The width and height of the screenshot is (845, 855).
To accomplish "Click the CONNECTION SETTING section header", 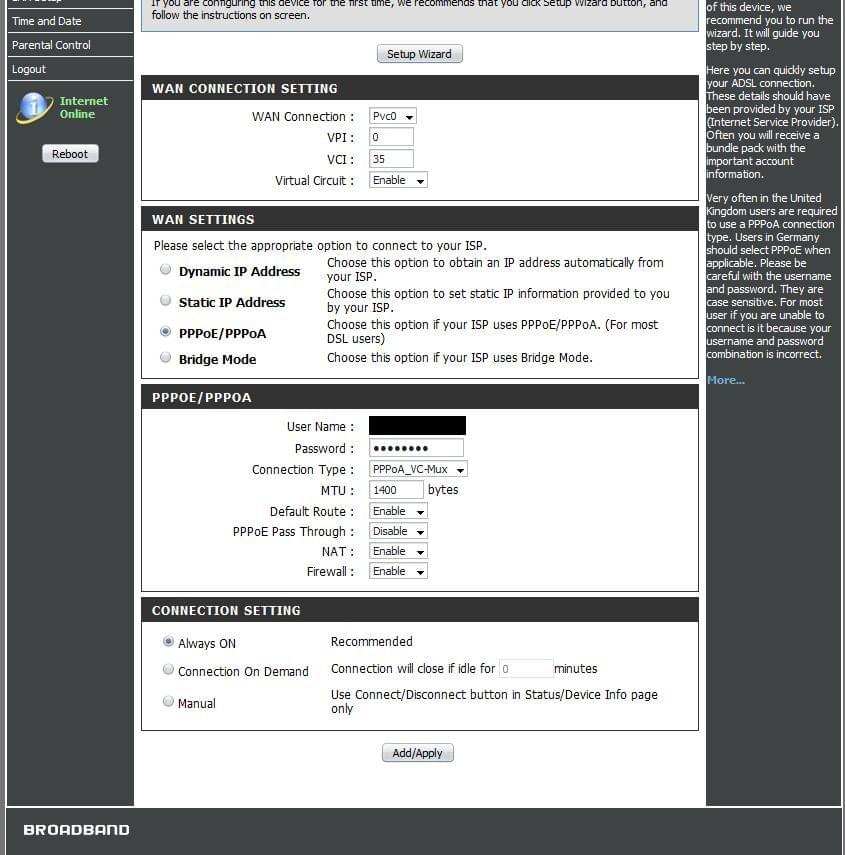I will click(420, 610).
